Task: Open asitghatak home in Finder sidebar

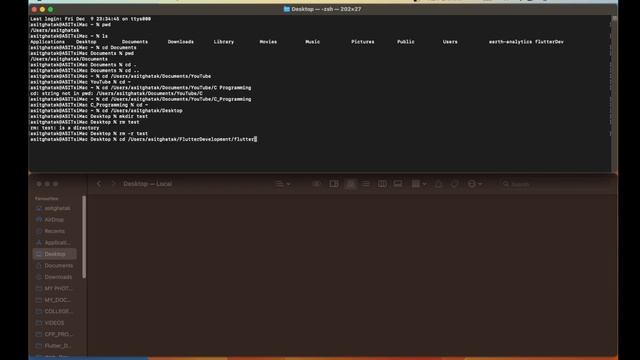Action: pyautogui.click(x=54, y=208)
